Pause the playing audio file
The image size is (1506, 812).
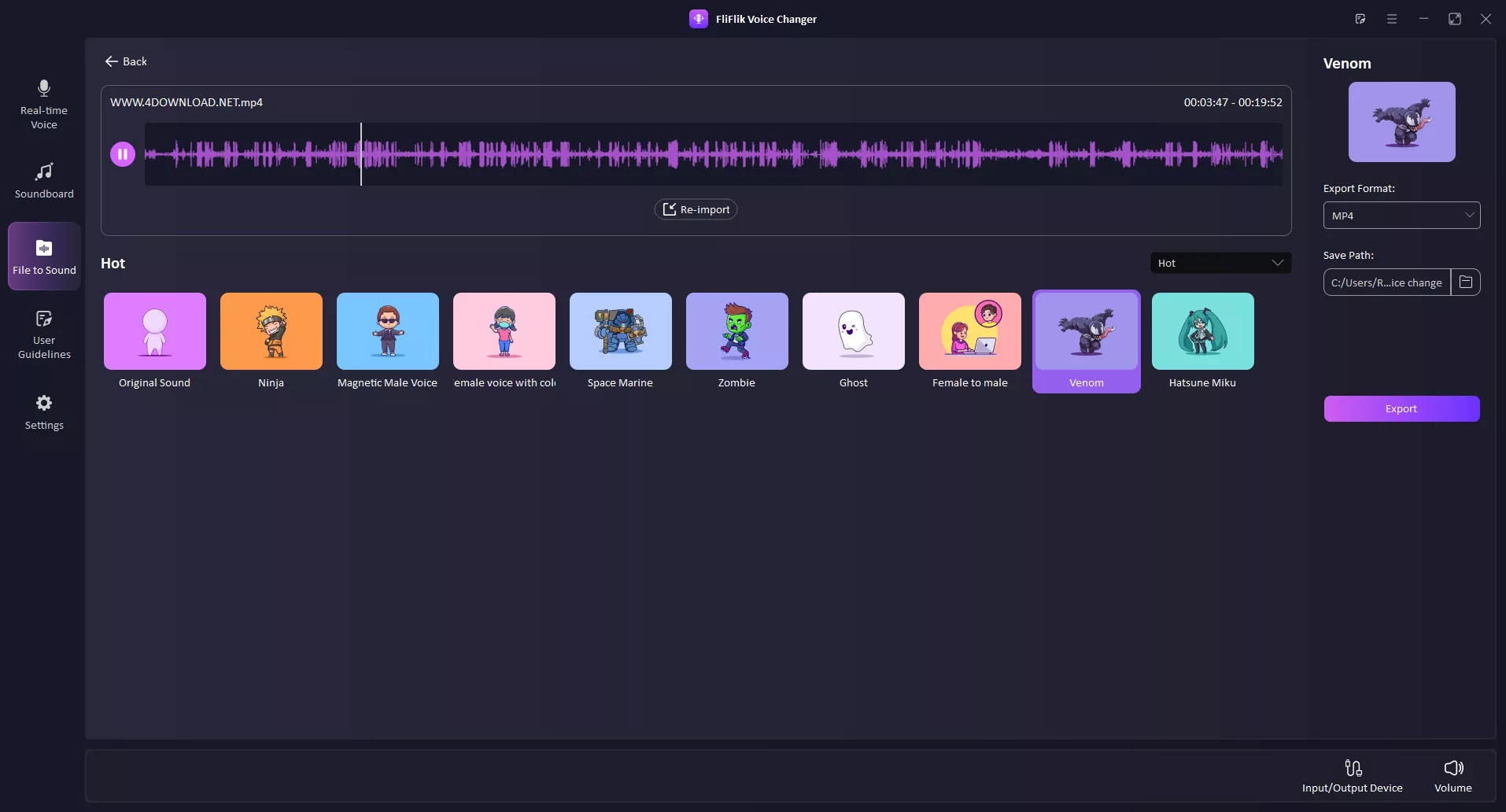pyautogui.click(x=122, y=153)
